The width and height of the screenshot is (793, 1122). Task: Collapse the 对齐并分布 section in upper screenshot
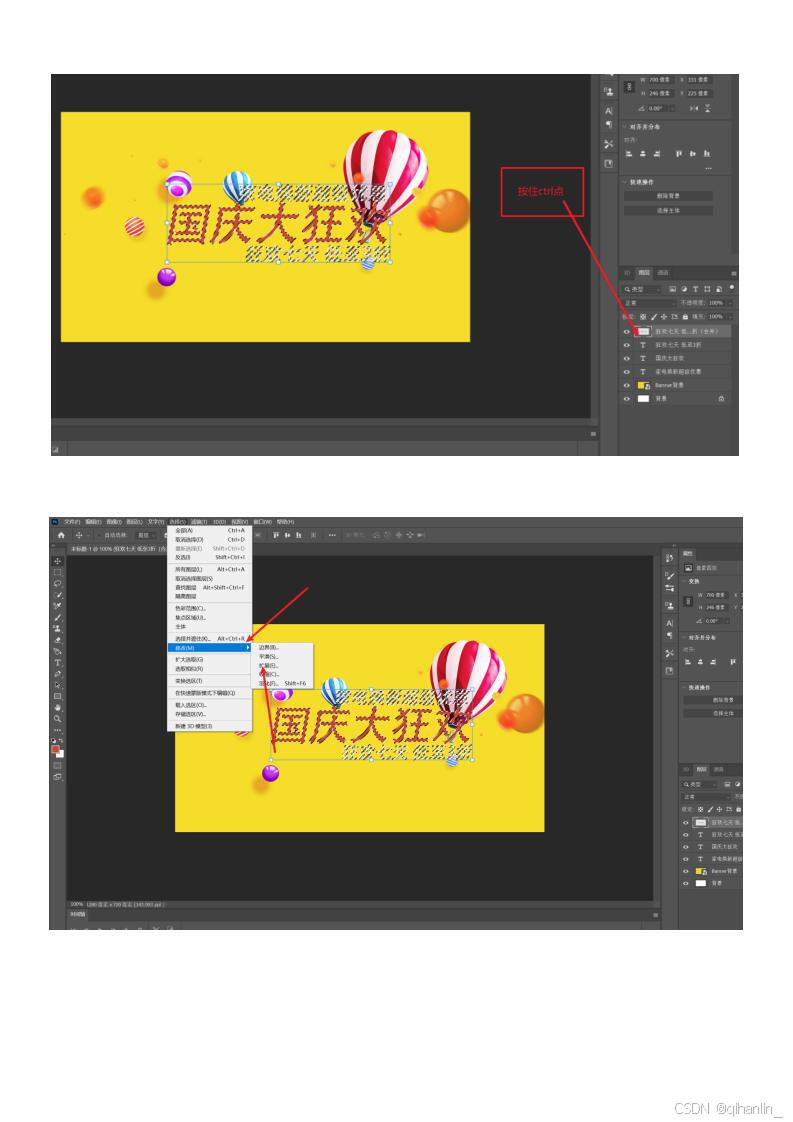coord(623,127)
